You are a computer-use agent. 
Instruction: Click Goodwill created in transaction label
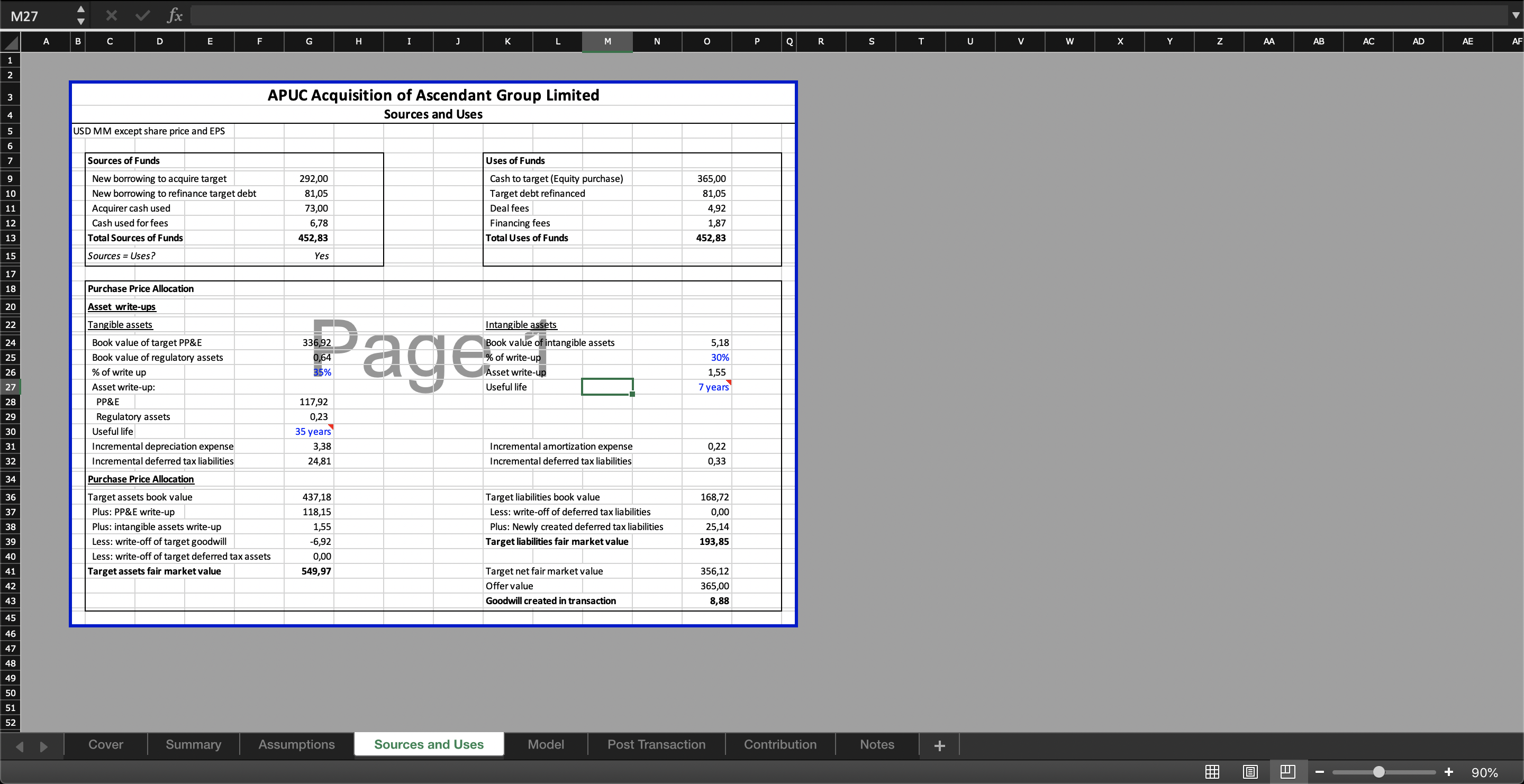tap(551, 601)
